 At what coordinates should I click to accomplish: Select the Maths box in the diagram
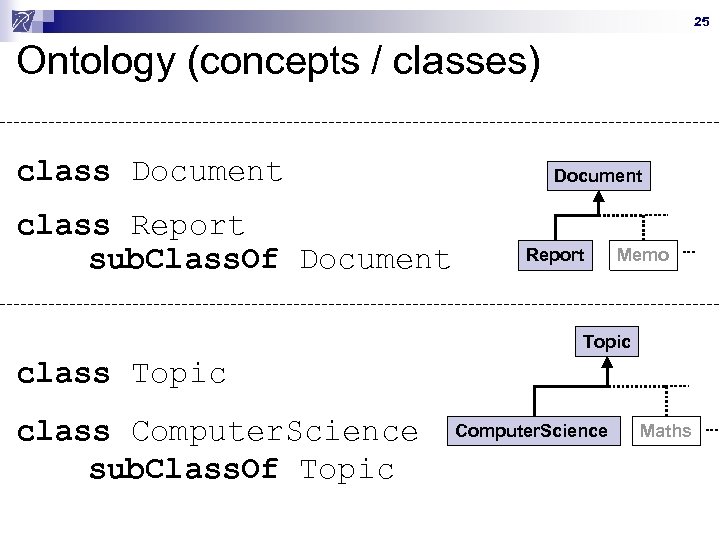click(665, 431)
